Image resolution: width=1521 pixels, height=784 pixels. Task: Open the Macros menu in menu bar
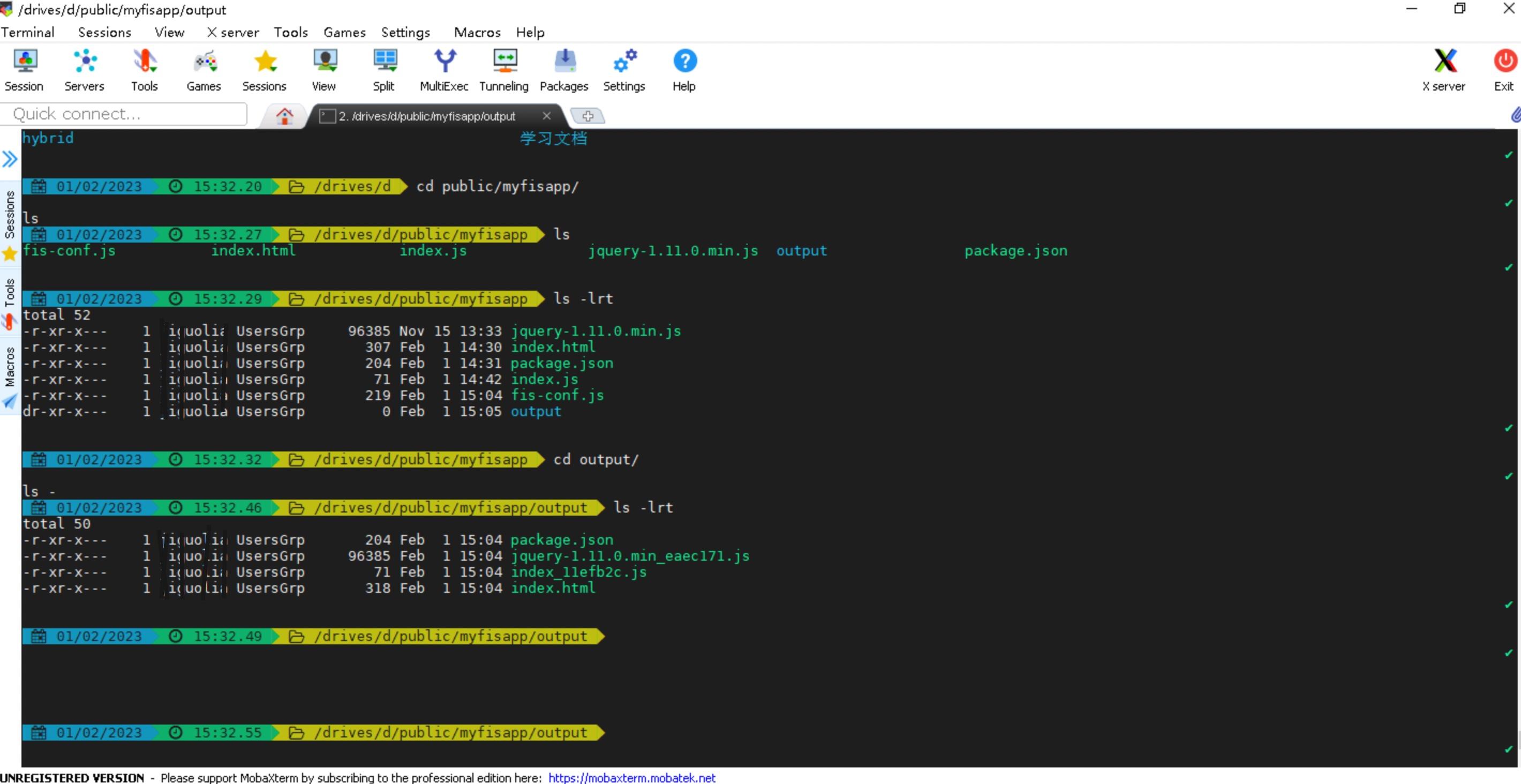477,33
